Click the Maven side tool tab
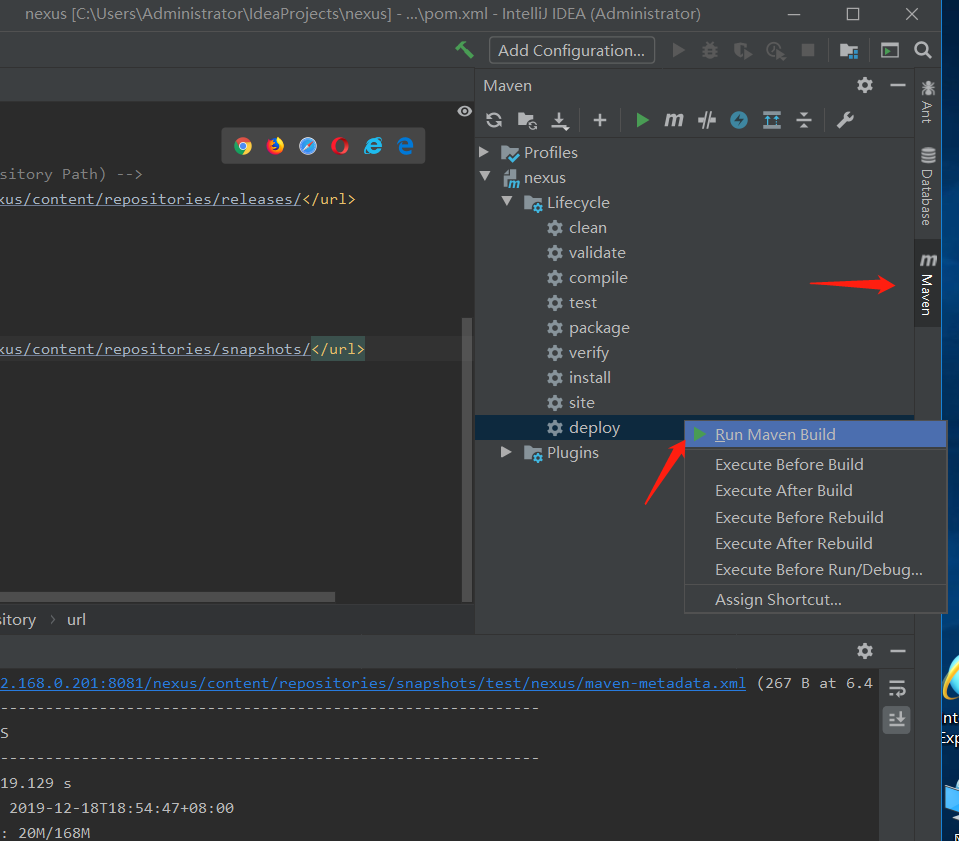The height and width of the screenshot is (841, 959). click(927, 284)
